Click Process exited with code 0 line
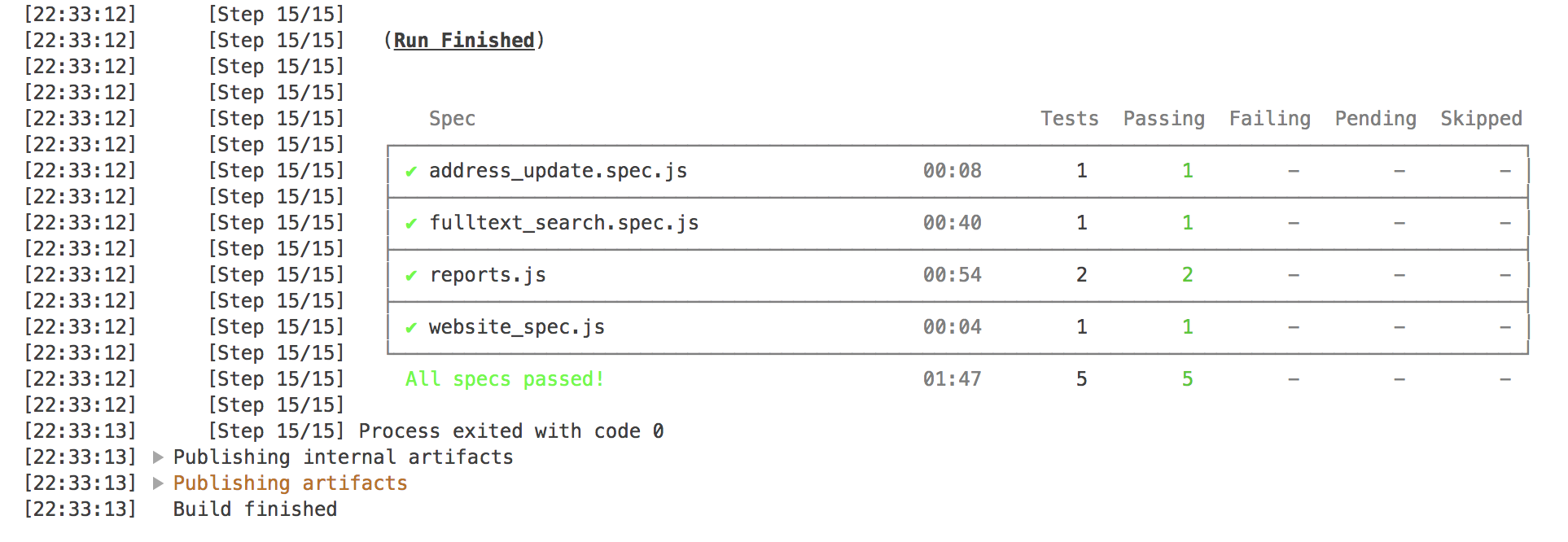Image resolution: width=1568 pixels, height=542 pixels. click(511, 431)
